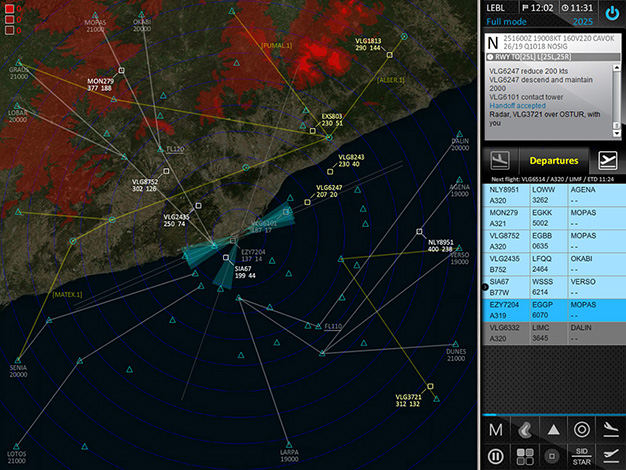Viewport: 626px width, 470px height.
Task: Click the landing airplane icon in bottom toolbar
Action: (610, 428)
